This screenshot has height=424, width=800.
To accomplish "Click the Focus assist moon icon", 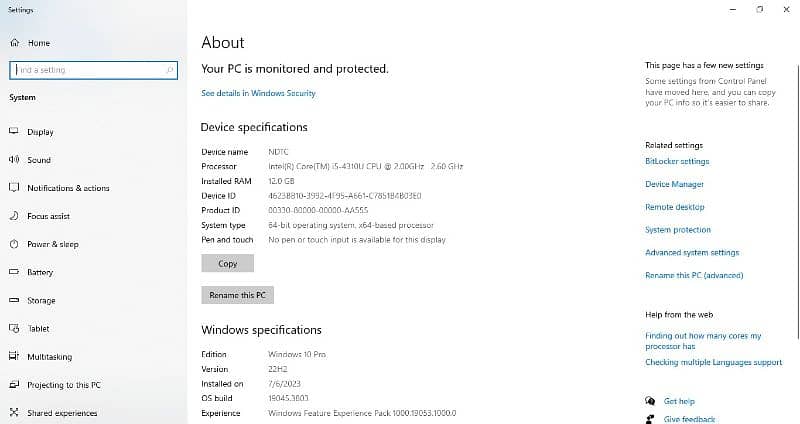I will click(x=14, y=216).
